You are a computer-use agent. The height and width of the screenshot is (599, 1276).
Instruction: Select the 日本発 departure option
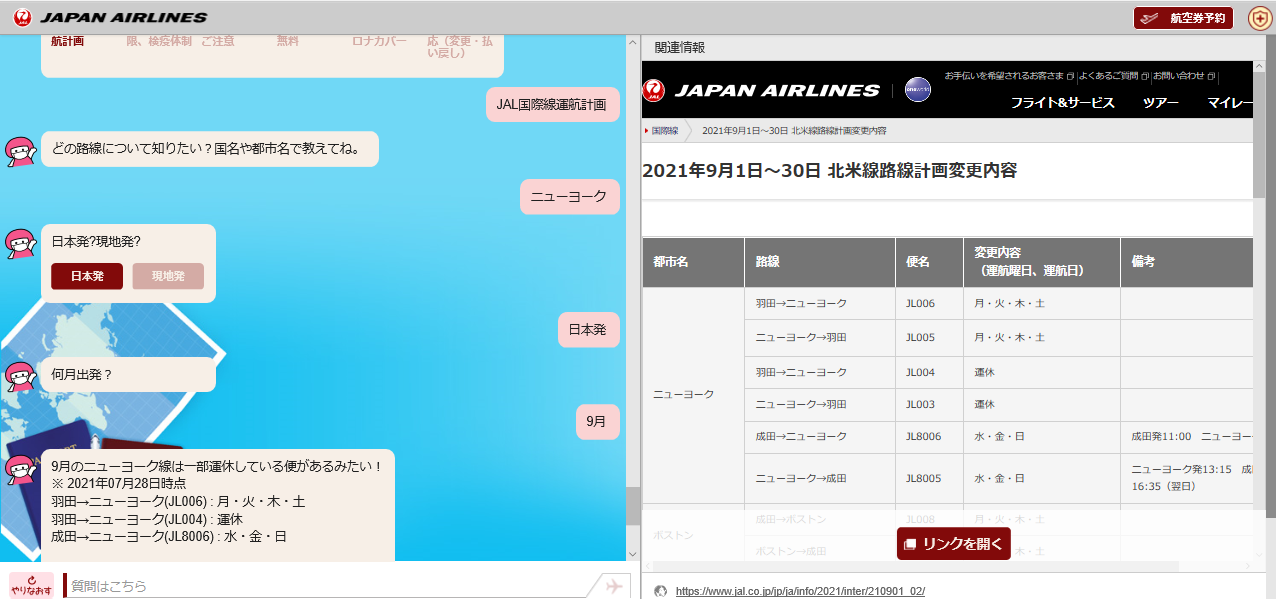[x=87, y=276]
